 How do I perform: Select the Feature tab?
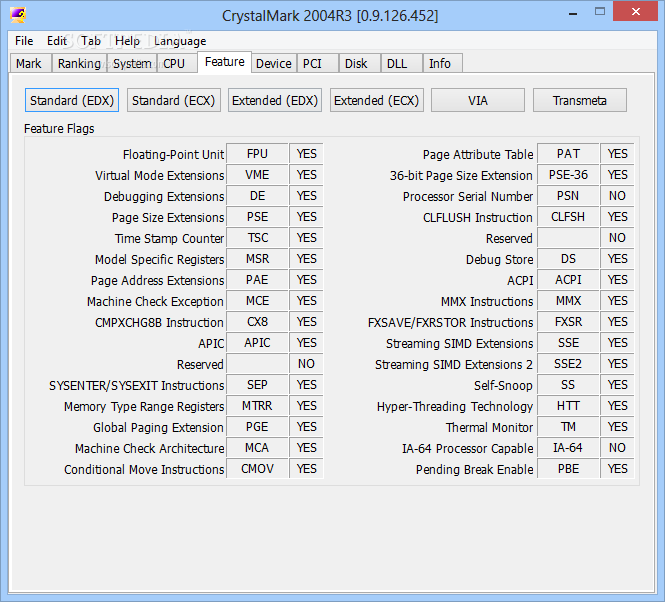click(x=224, y=62)
